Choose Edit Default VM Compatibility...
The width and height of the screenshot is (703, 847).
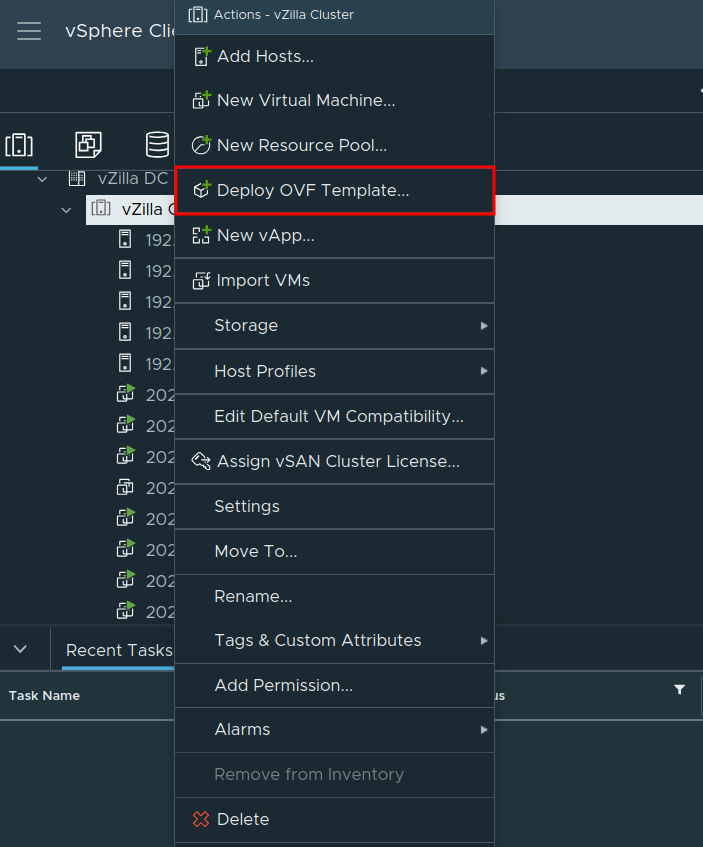point(334,416)
